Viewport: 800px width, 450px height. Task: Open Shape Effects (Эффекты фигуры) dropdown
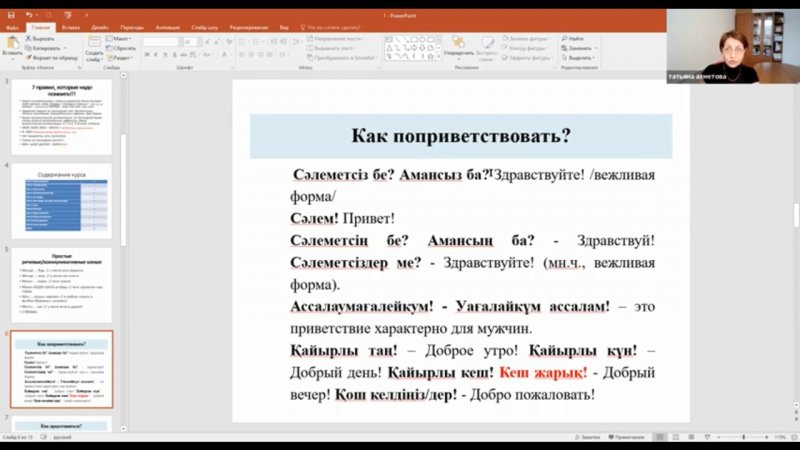[x=526, y=58]
